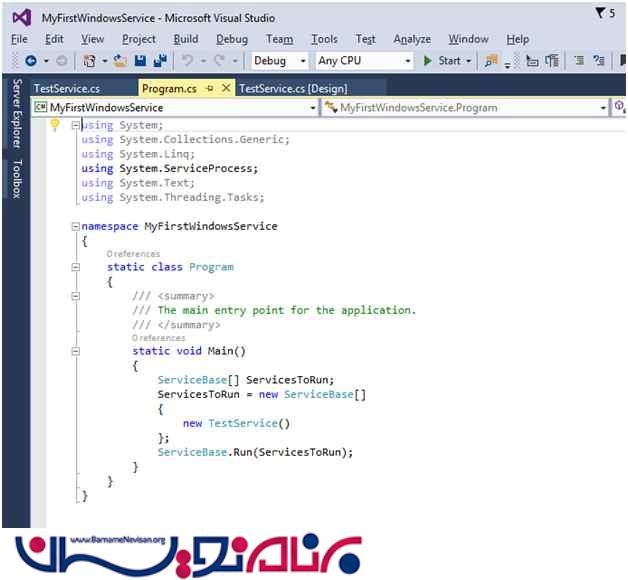Collapse the namespace MyFirstWindowsService code block

point(76,226)
